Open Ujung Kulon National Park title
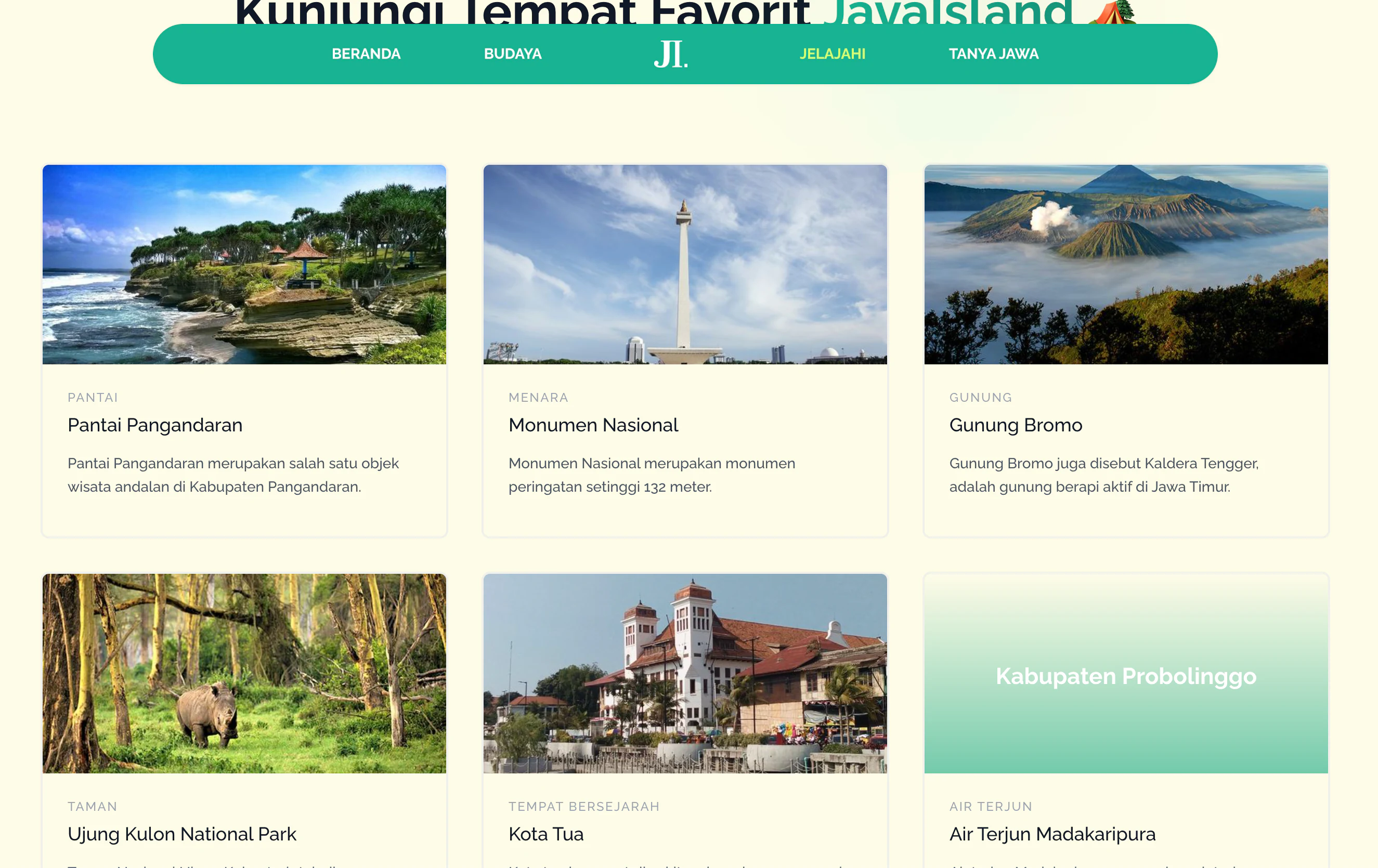 182,834
